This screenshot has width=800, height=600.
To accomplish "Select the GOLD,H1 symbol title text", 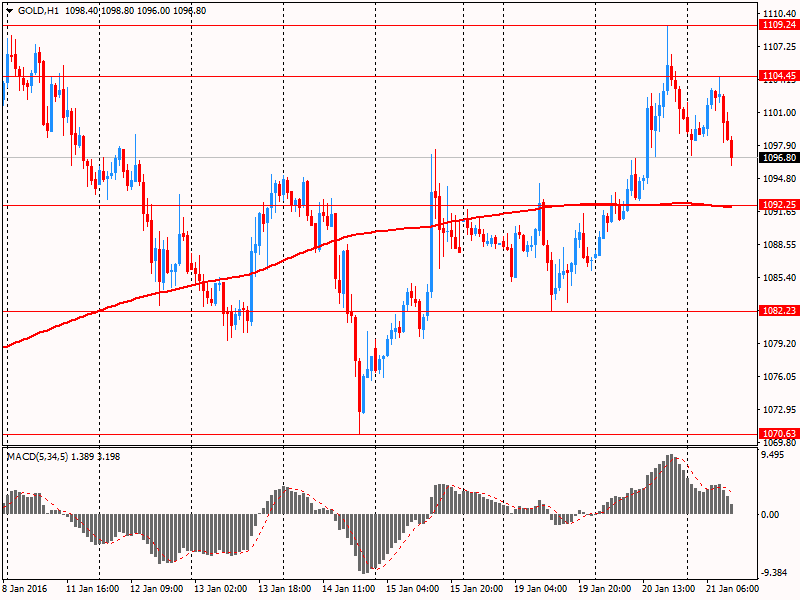I will [38, 11].
